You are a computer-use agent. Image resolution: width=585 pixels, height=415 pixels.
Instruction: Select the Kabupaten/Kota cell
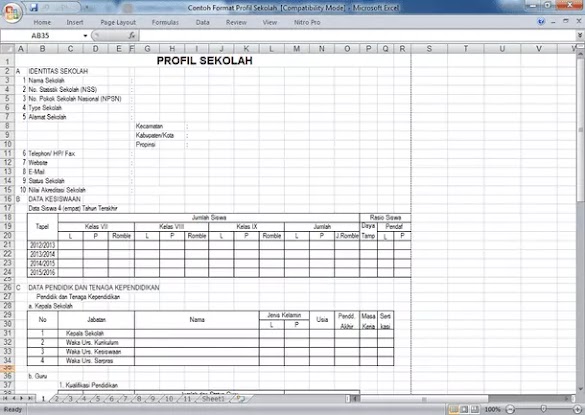click(155, 135)
